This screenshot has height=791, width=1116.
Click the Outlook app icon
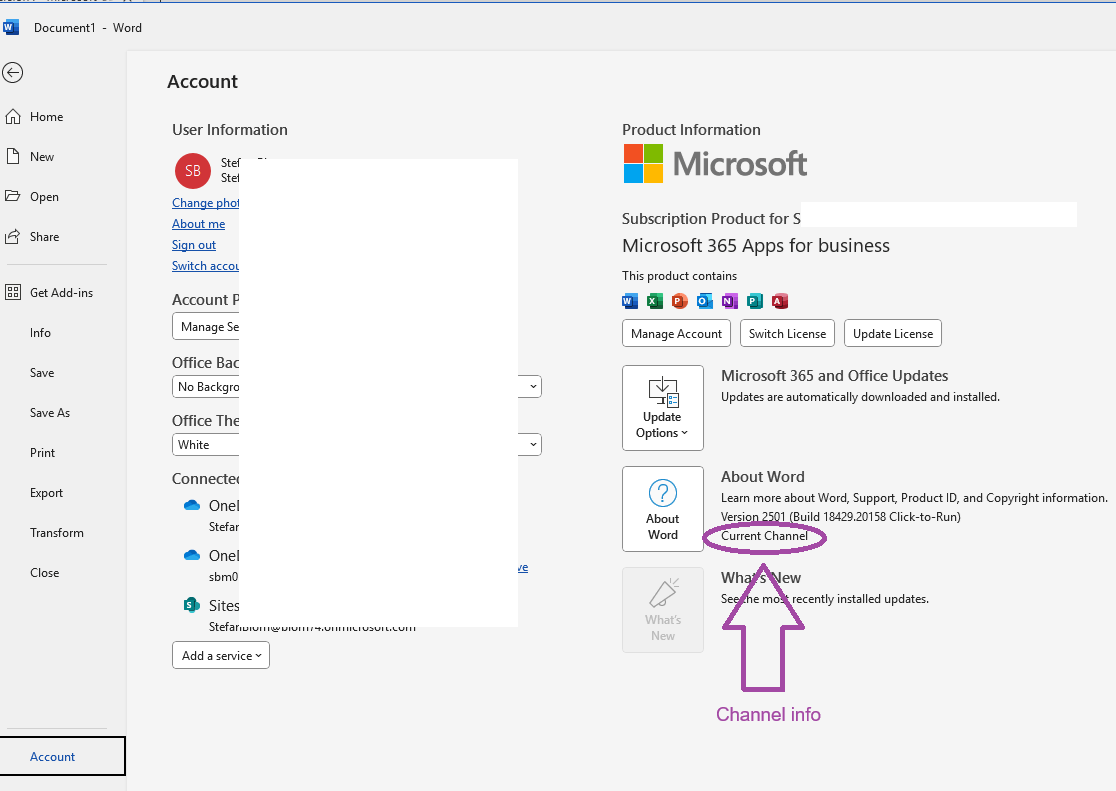click(x=705, y=301)
